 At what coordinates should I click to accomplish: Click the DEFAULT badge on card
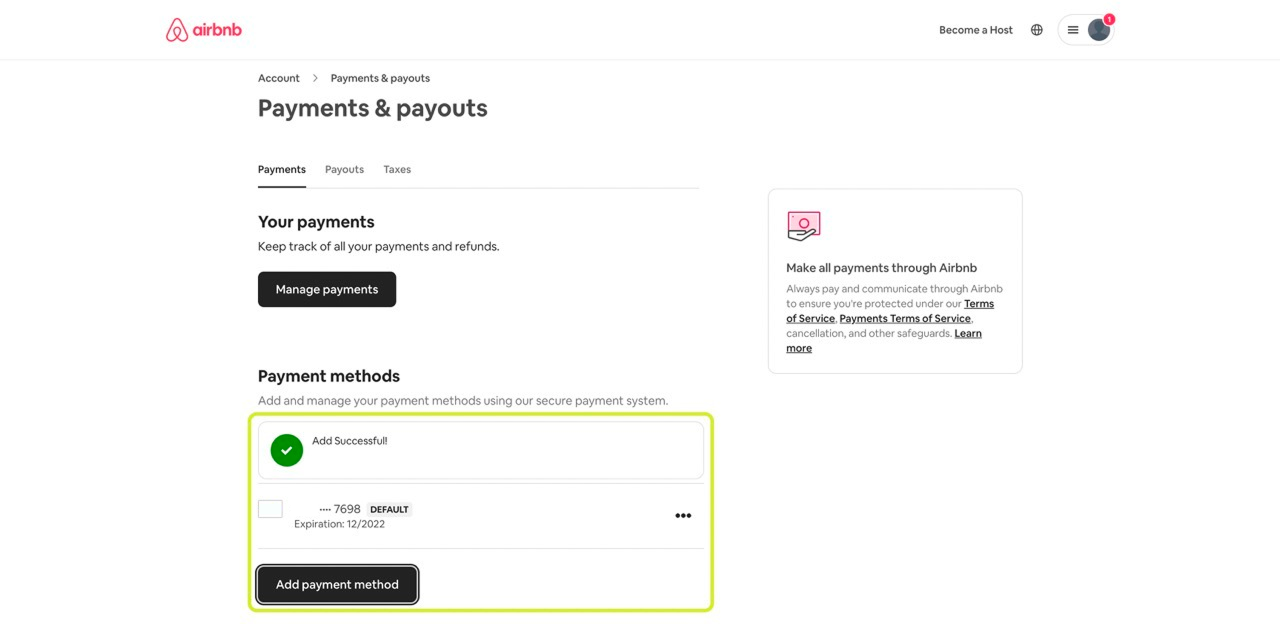389,510
